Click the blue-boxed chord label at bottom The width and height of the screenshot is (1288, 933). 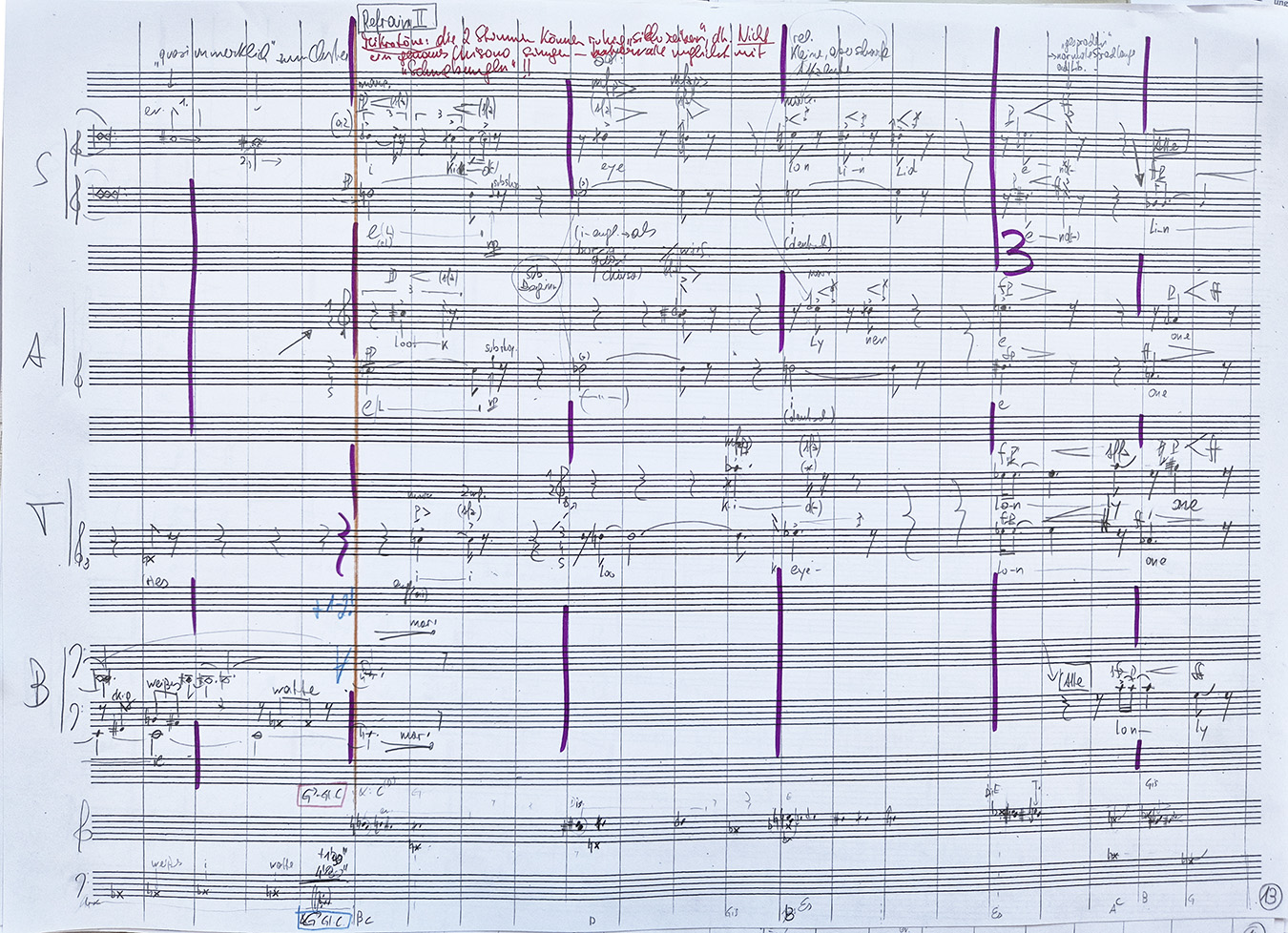[320, 920]
